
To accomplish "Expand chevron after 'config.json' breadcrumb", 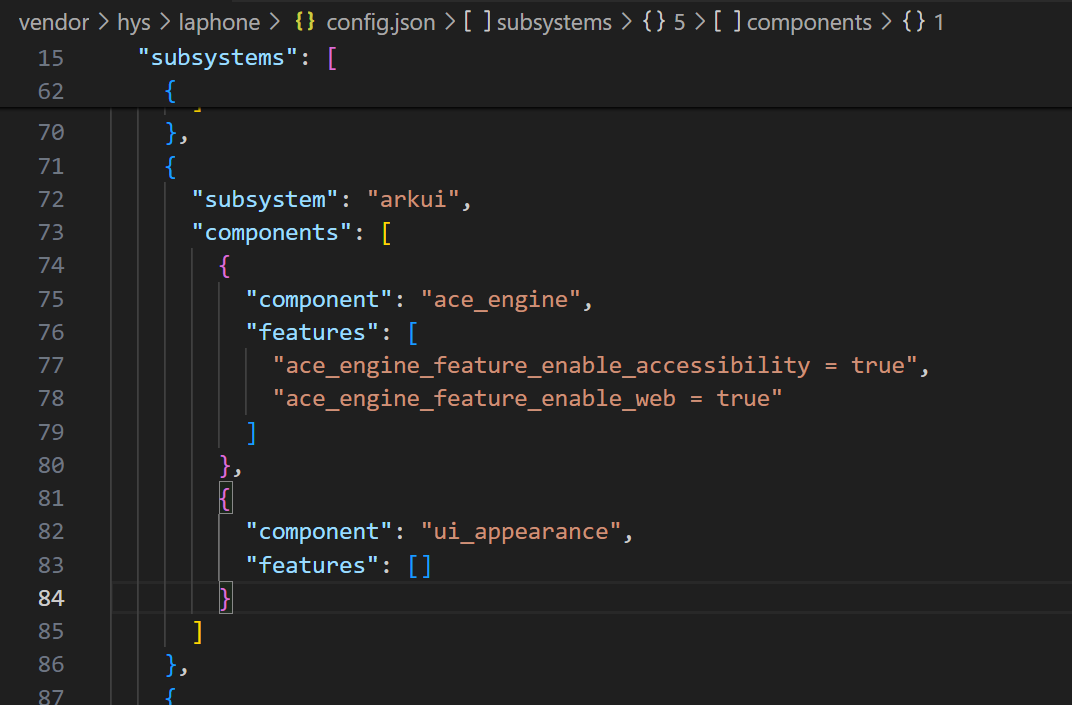I will tap(450, 23).
